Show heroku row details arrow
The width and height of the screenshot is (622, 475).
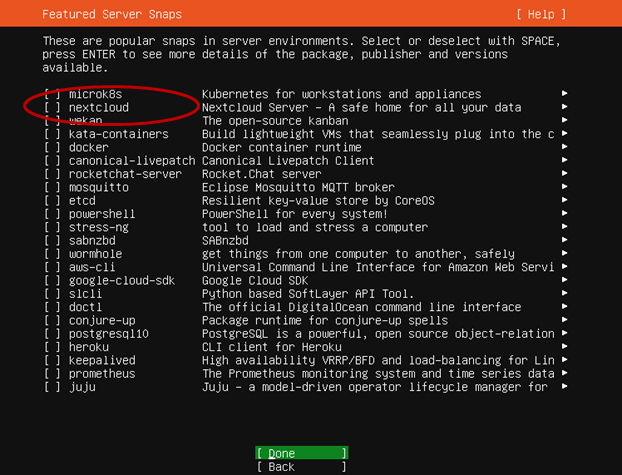(x=564, y=346)
